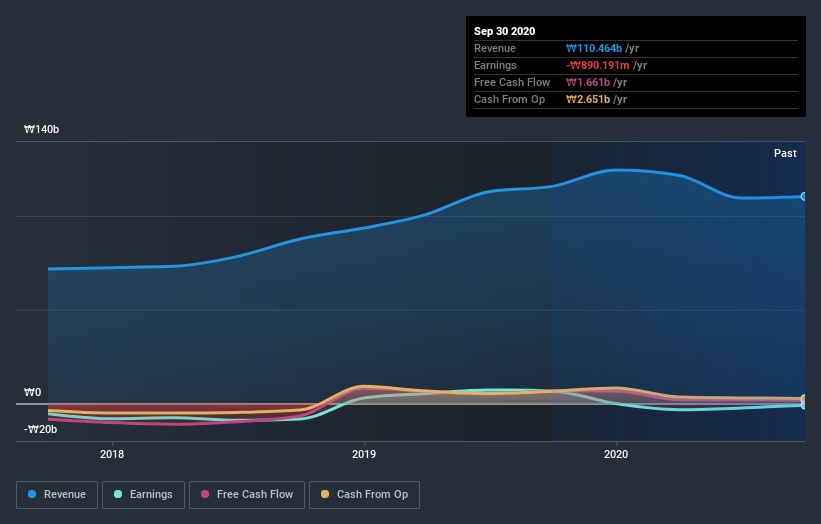Toggle the Cash From Op legend button
This screenshot has width=821, height=524.
[364, 495]
